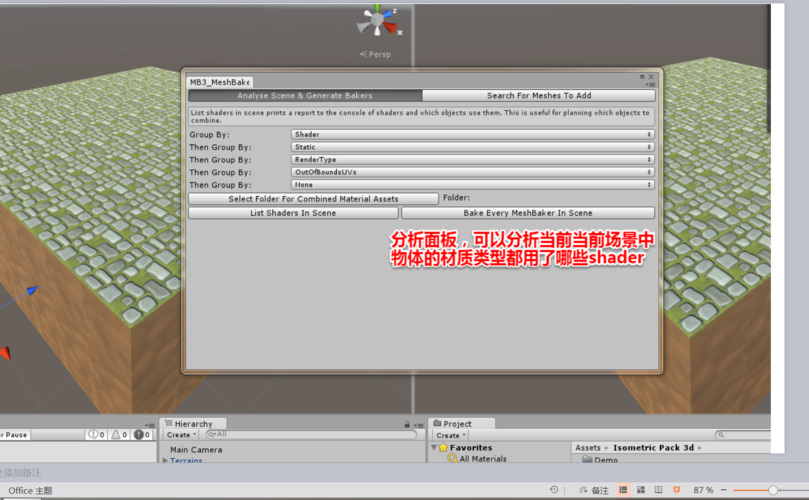Toggle console warning messages filter
809x500 pixels.
click(119, 435)
